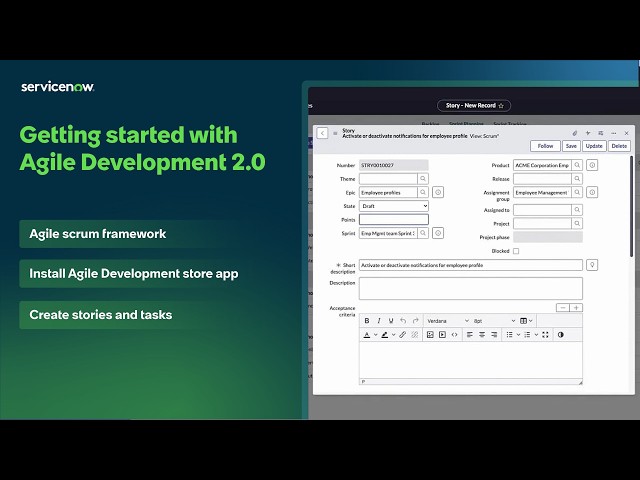
Task: Click the story form vertical scrollbar
Action: coord(632,206)
